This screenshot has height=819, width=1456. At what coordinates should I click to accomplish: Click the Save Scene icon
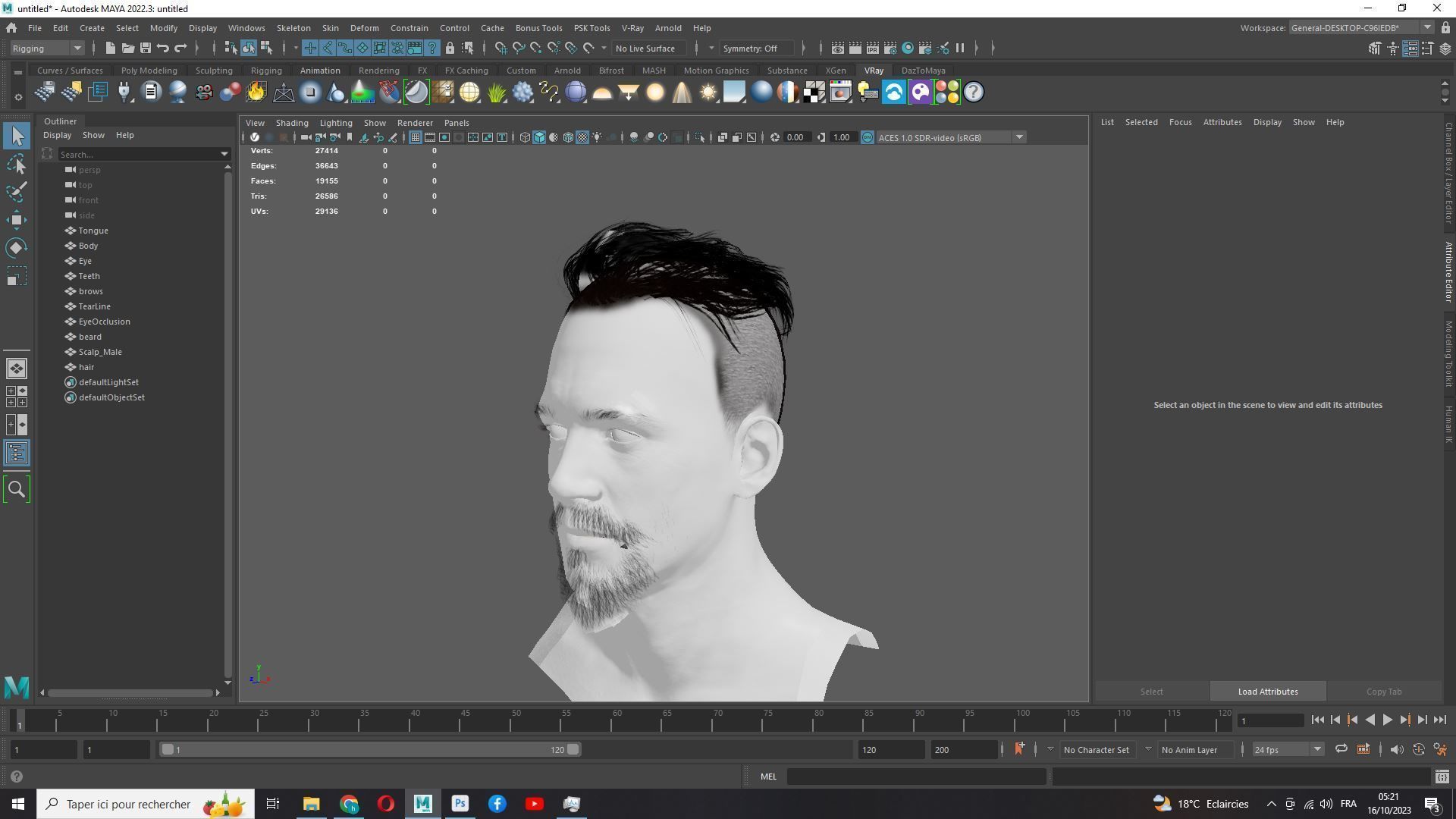click(x=145, y=49)
